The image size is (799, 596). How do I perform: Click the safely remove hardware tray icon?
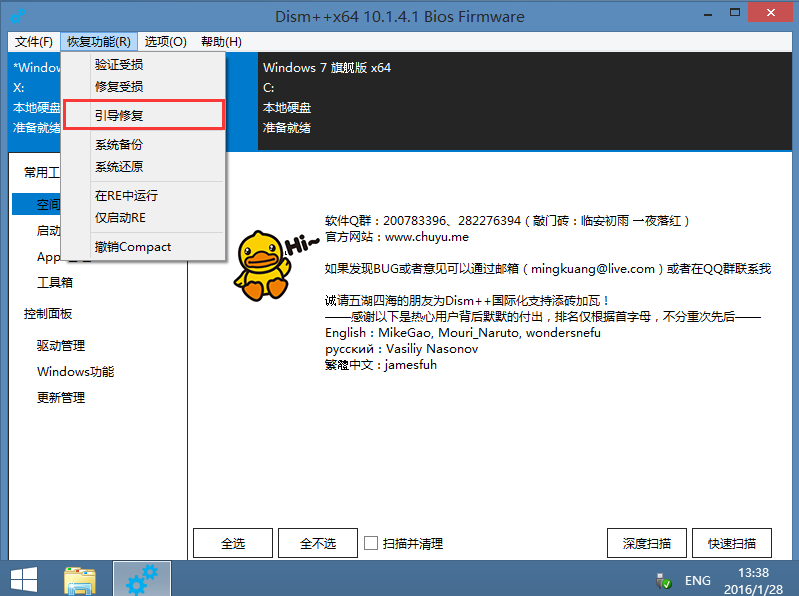[x=663, y=581]
